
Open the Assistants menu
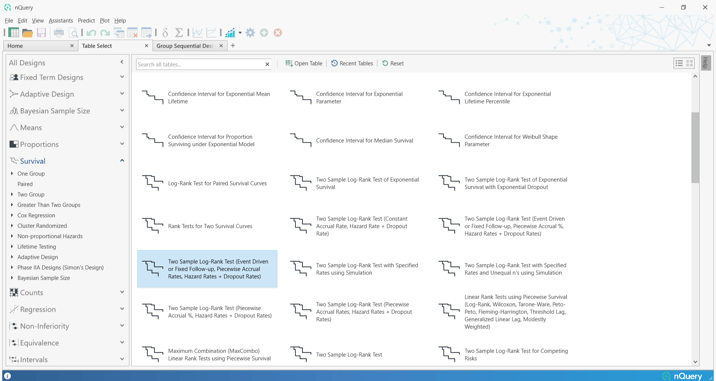point(61,21)
